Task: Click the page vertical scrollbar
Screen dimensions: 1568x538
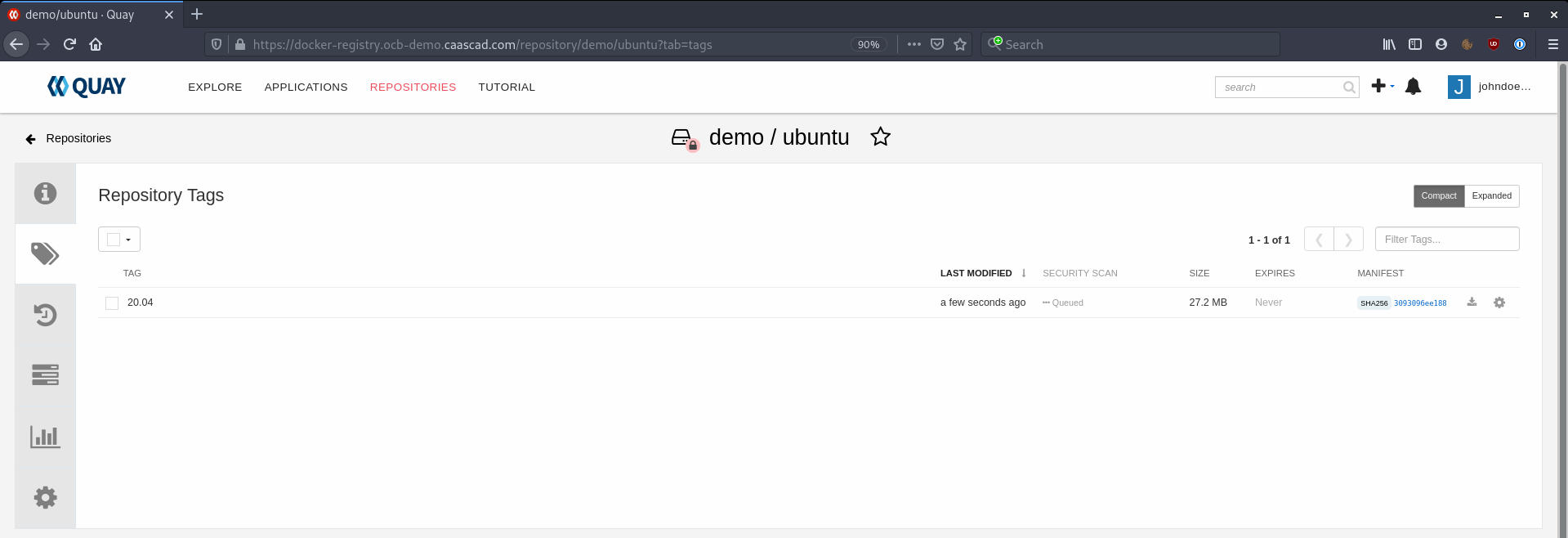Action: click(1562, 299)
